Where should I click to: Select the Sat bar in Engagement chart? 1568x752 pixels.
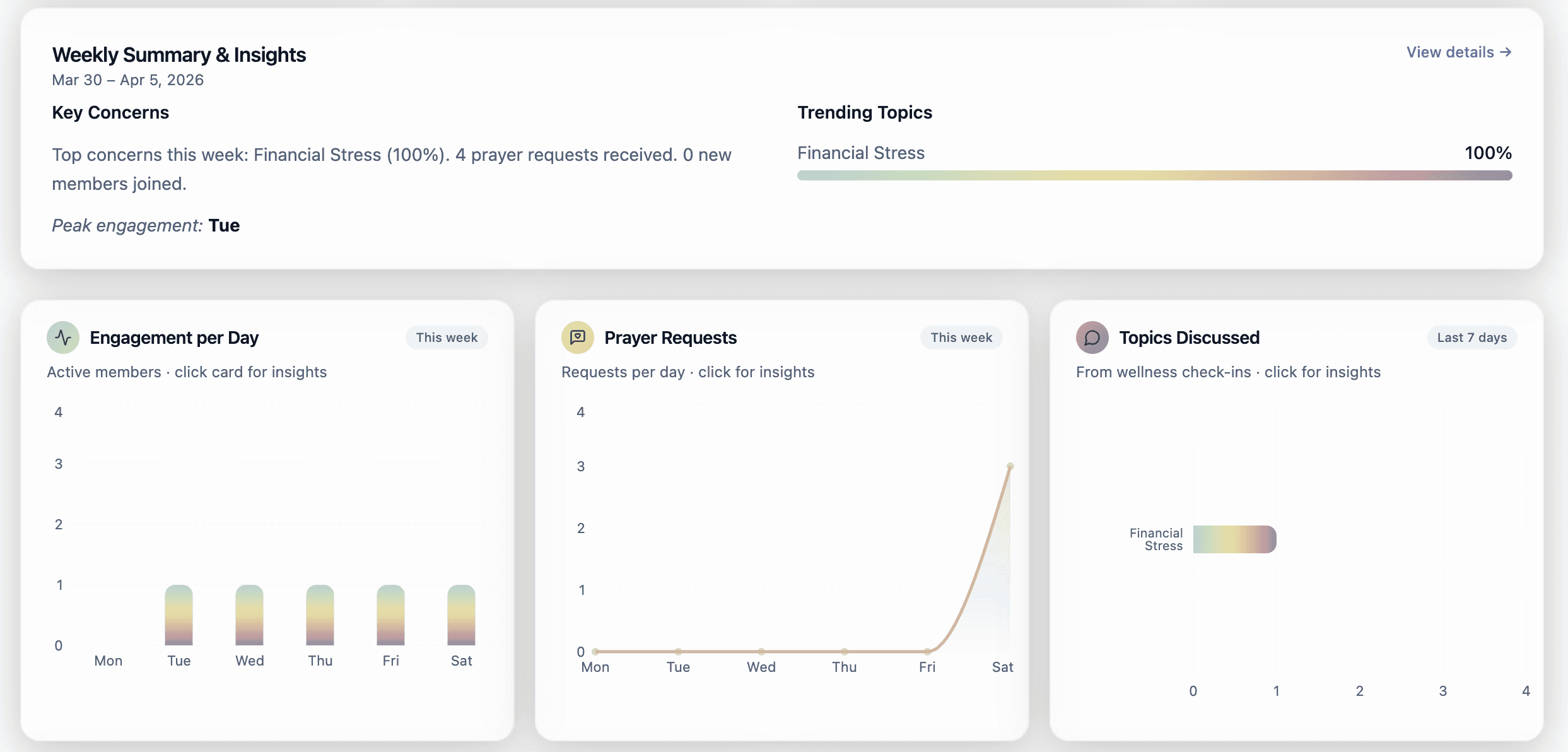point(461,615)
